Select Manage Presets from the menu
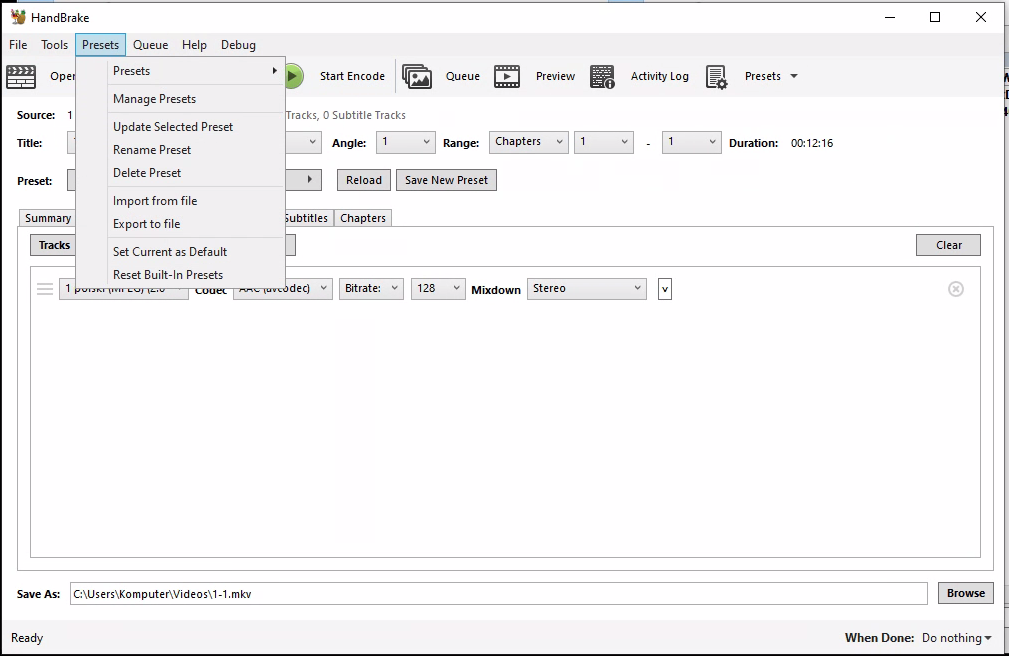 154,99
